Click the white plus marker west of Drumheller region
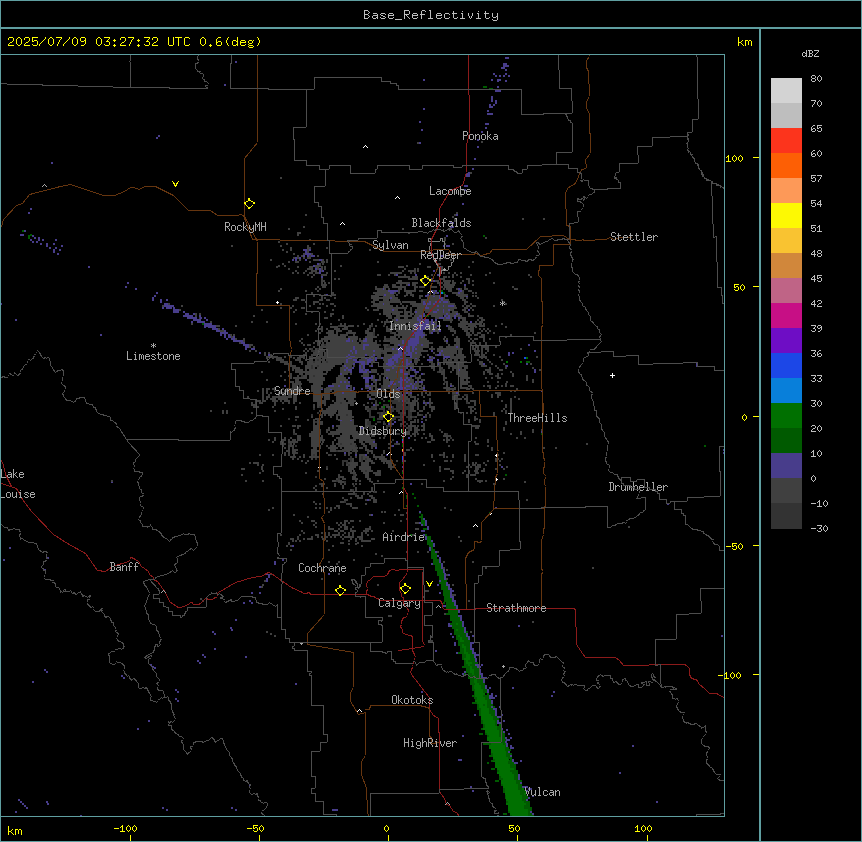Image resolution: width=862 pixels, height=842 pixels. click(612, 375)
